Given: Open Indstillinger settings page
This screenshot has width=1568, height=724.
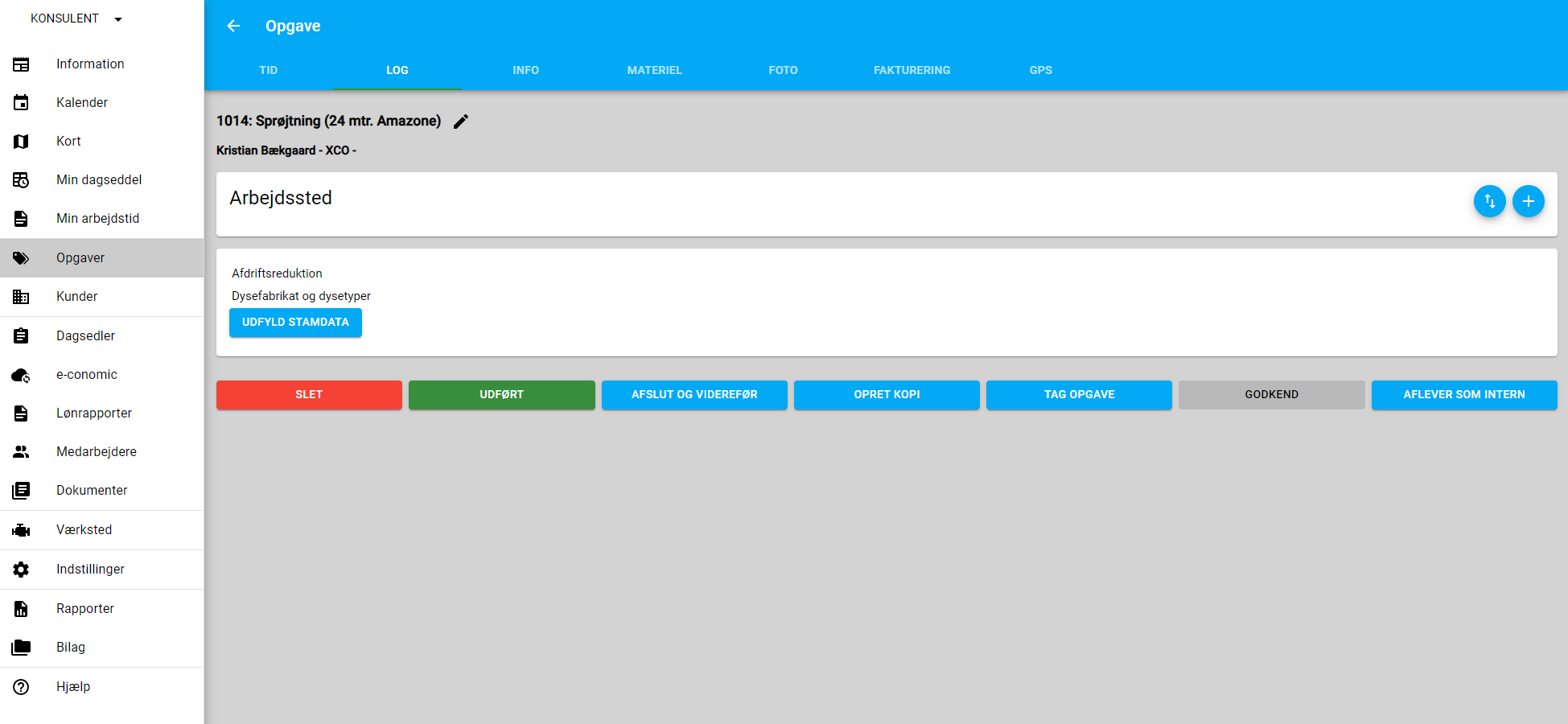Looking at the screenshot, I should [101, 570].
